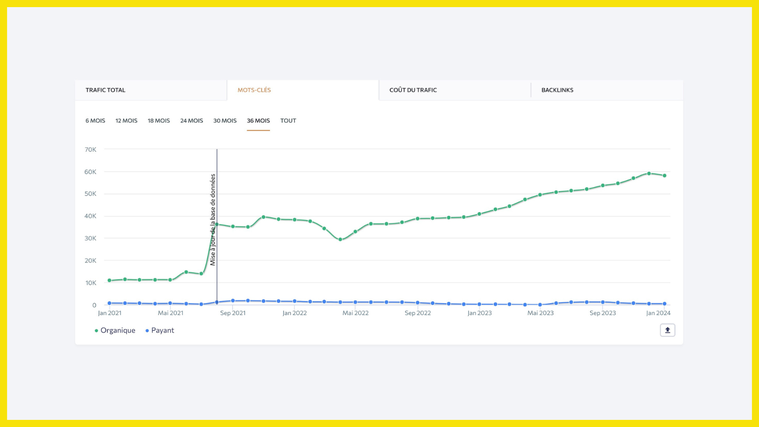Viewport: 759px width, 427px height.
Task: Click lowest Organique dip point in 2022
Action: point(340,240)
